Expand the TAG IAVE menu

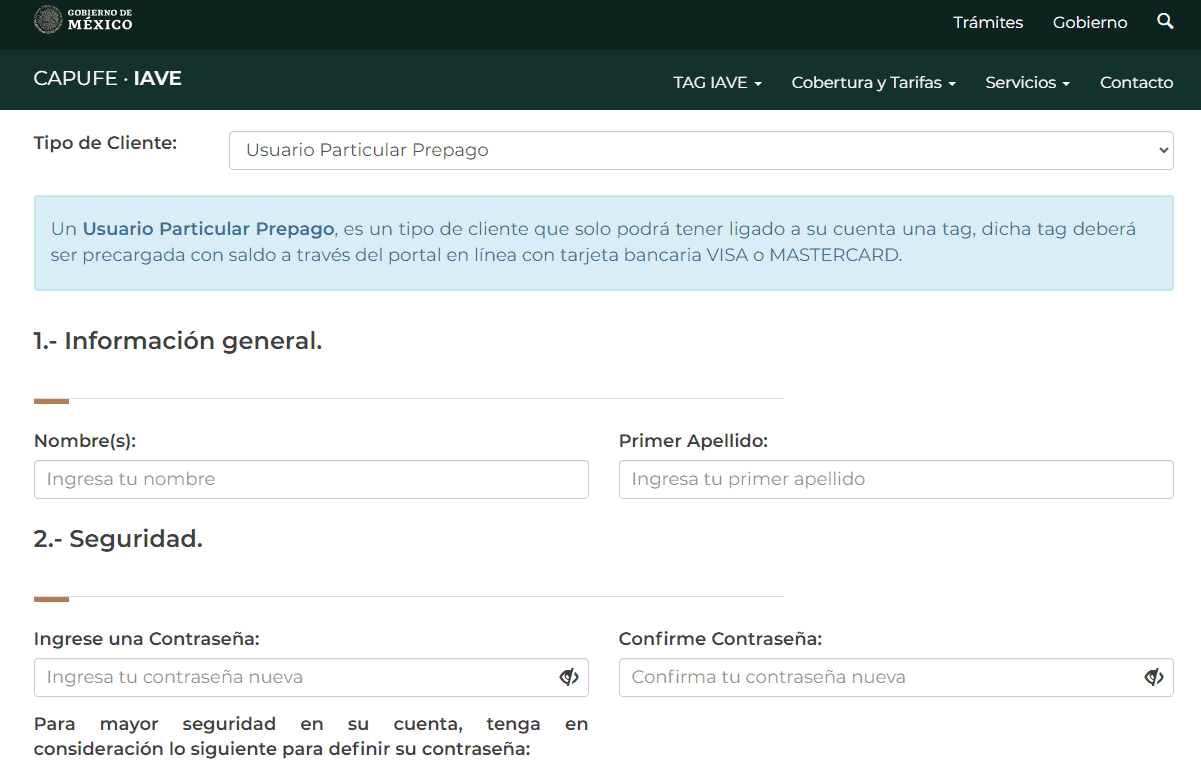pos(717,83)
